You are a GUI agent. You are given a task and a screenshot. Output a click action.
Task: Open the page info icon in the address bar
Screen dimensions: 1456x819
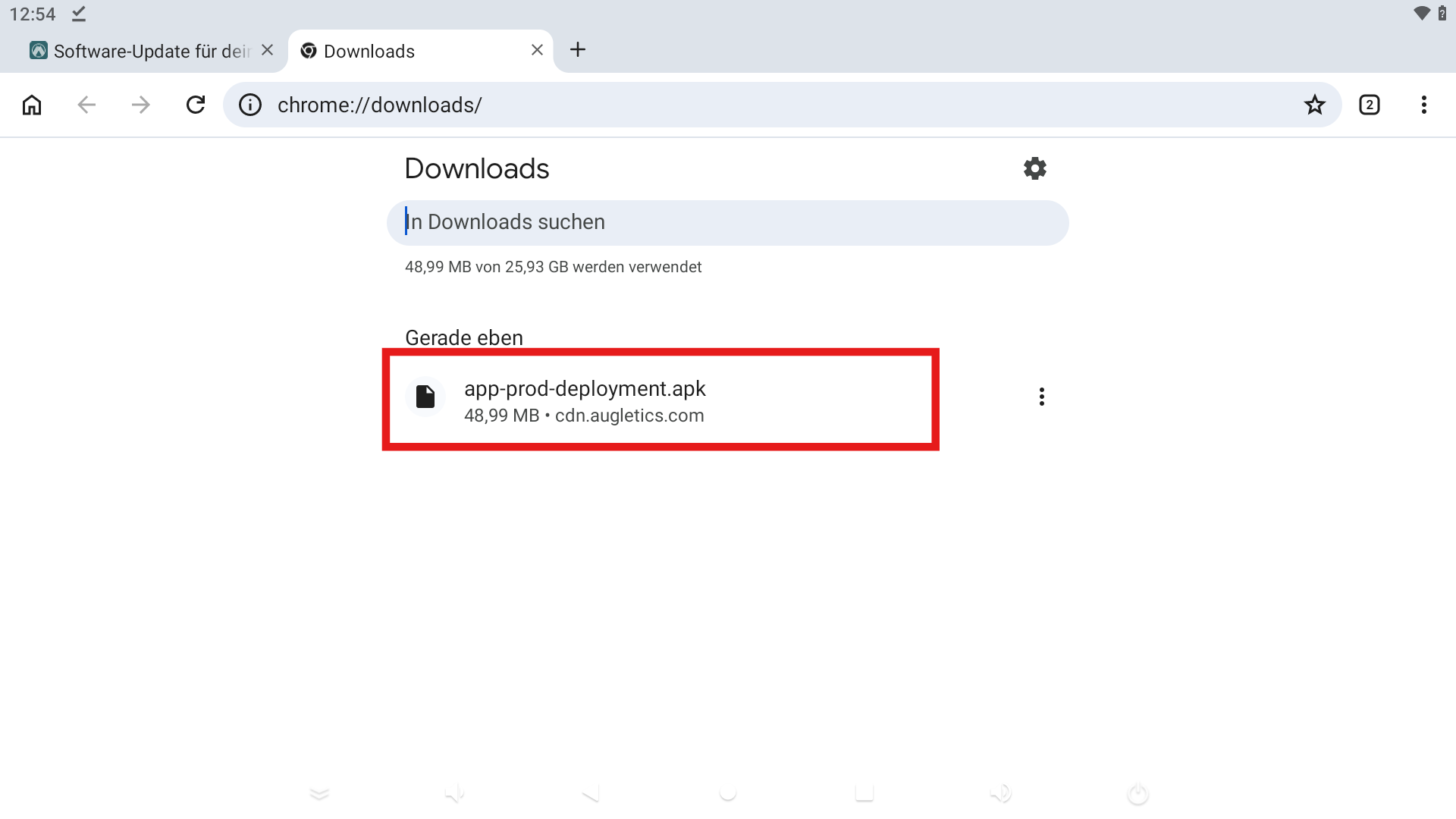point(250,105)
